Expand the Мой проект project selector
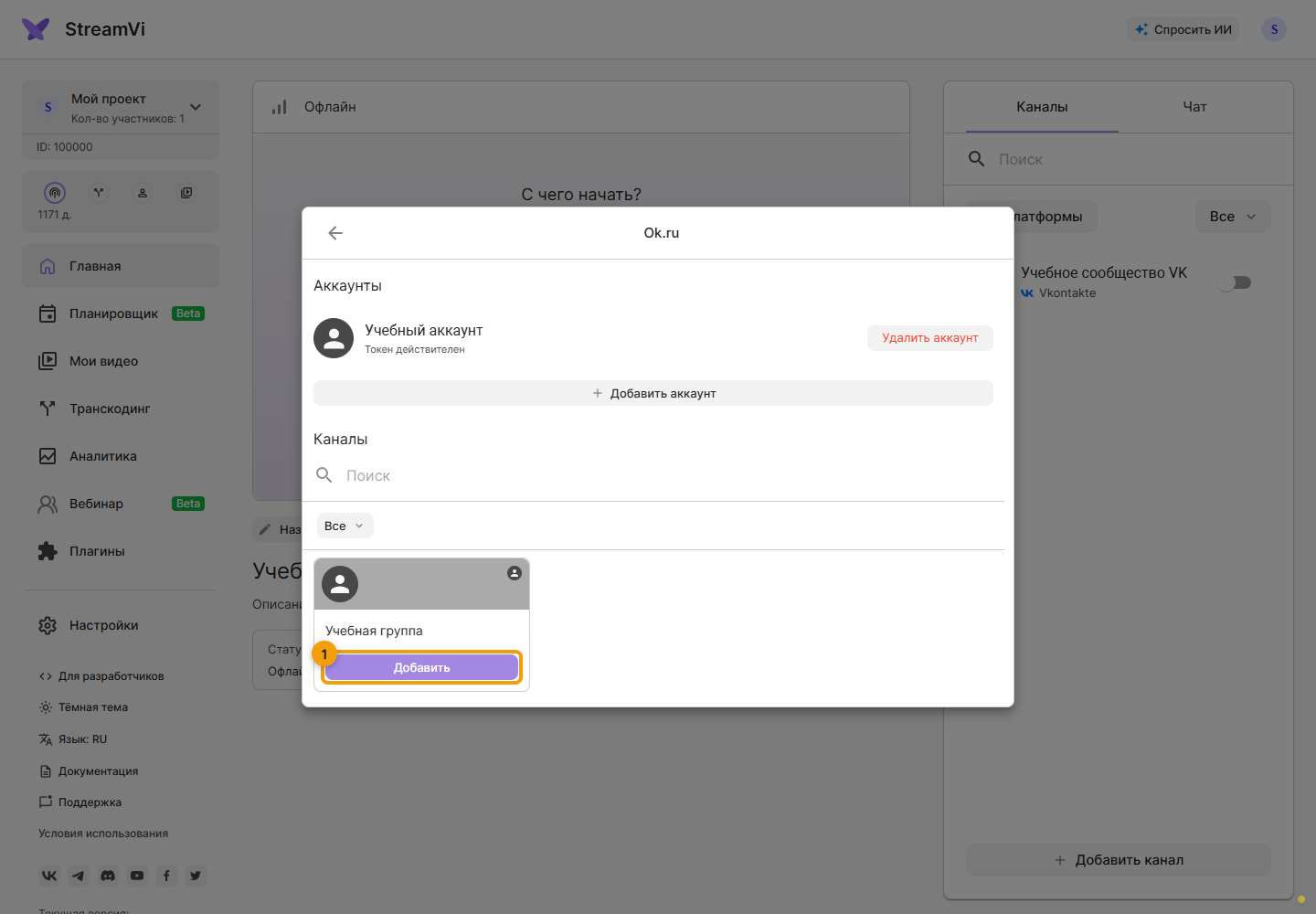Image resolution: width=1316 pixels, height=914 pixels. (x=121, y=107)
